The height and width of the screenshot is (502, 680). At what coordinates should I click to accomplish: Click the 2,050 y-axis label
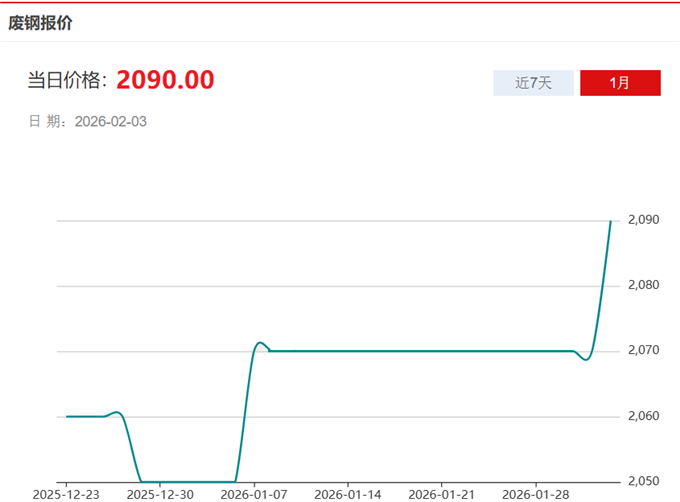(643, 482)
